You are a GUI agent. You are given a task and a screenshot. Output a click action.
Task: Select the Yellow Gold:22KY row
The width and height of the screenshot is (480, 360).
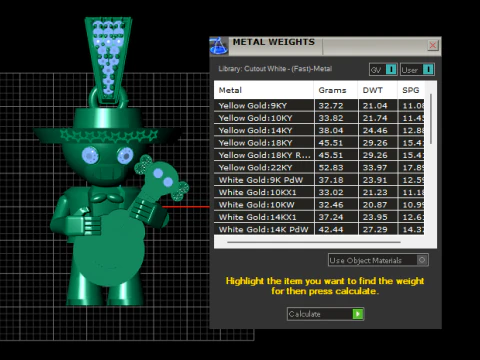click(x=319, y=167)
